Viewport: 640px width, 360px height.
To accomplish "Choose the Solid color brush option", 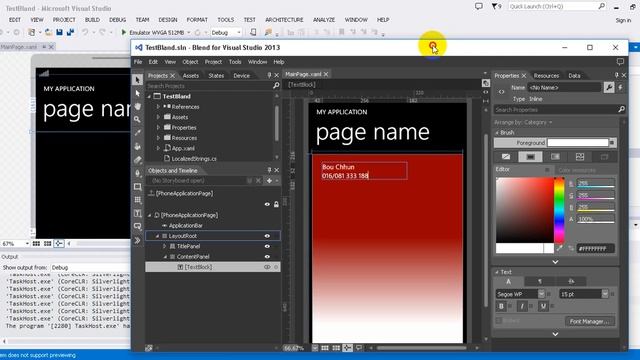I will (x=530, y=157).
